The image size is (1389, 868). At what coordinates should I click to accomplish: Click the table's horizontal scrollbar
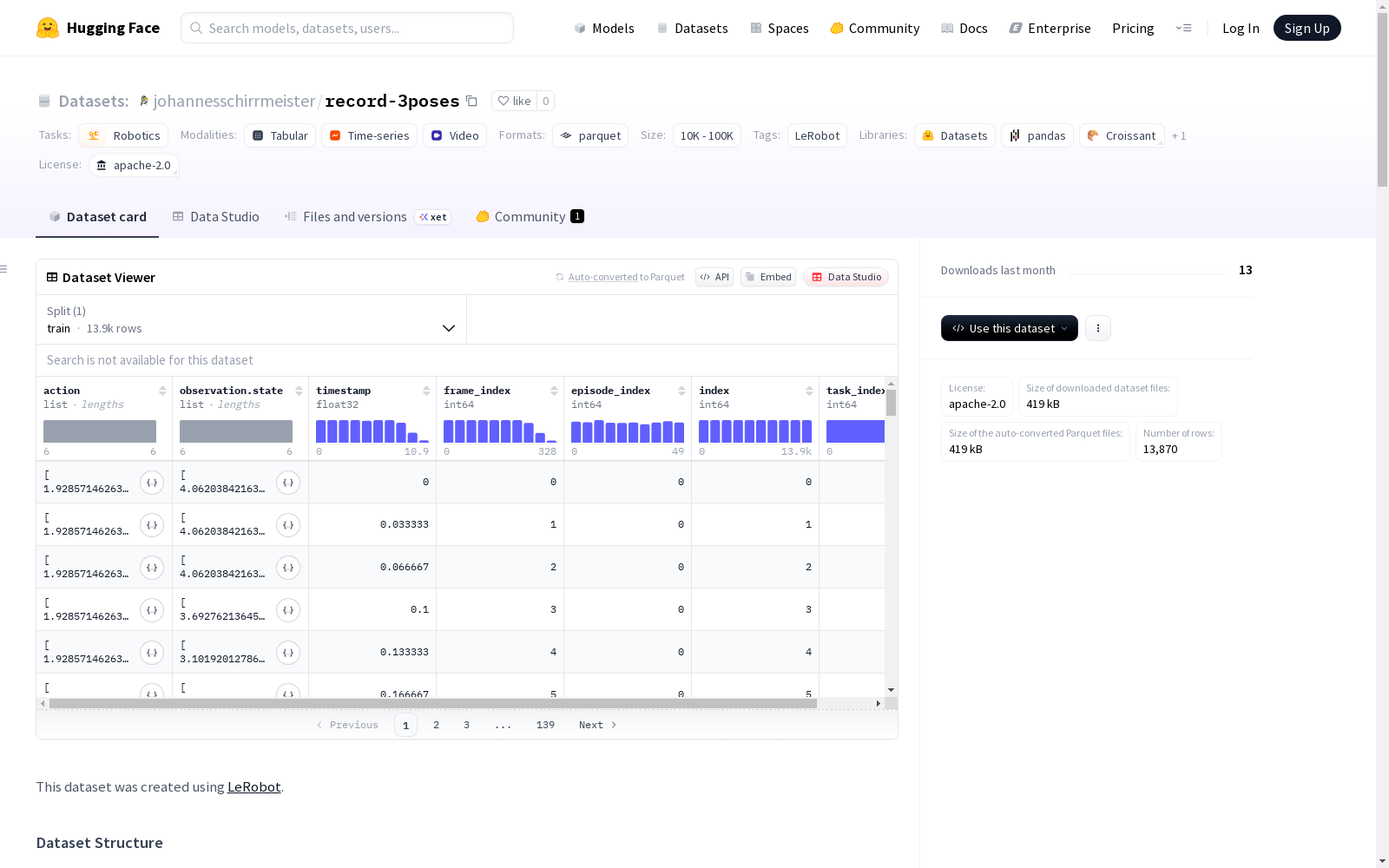point(433,703)
